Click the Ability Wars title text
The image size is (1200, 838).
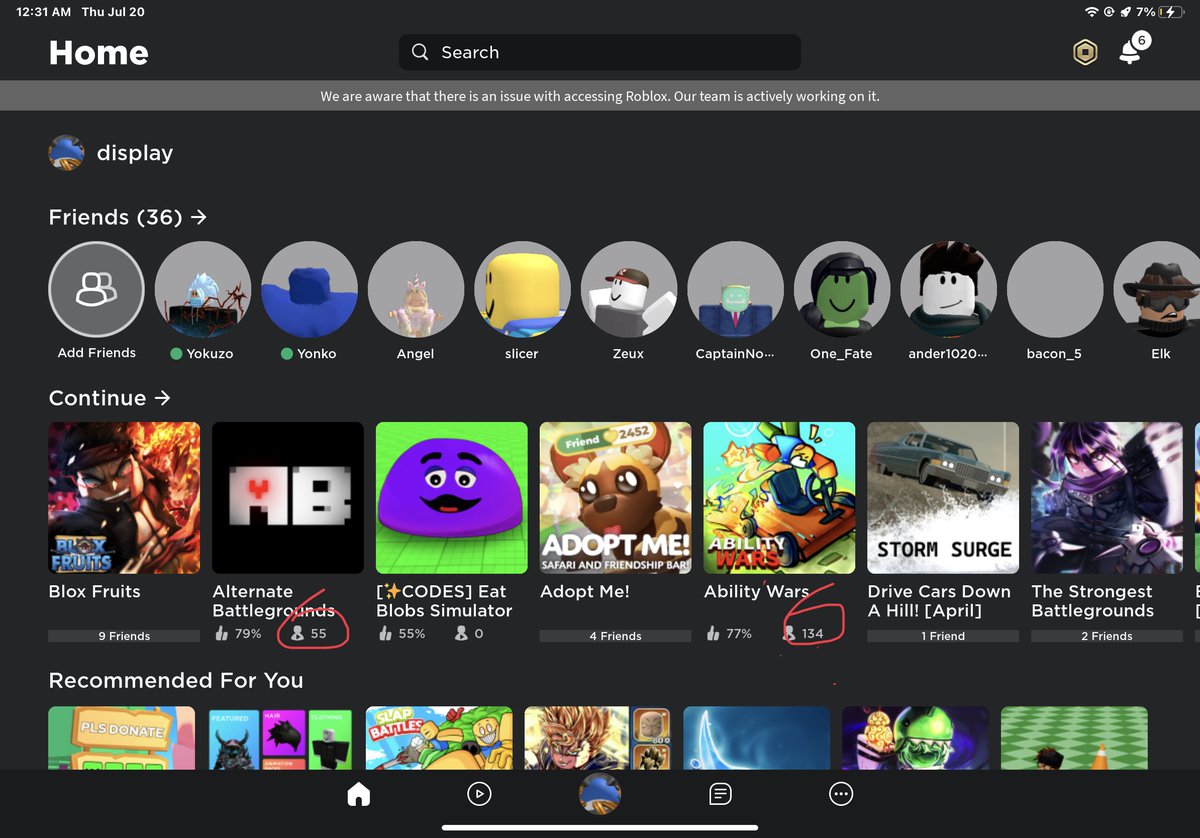pyautogui.click(x=757, y=592)
